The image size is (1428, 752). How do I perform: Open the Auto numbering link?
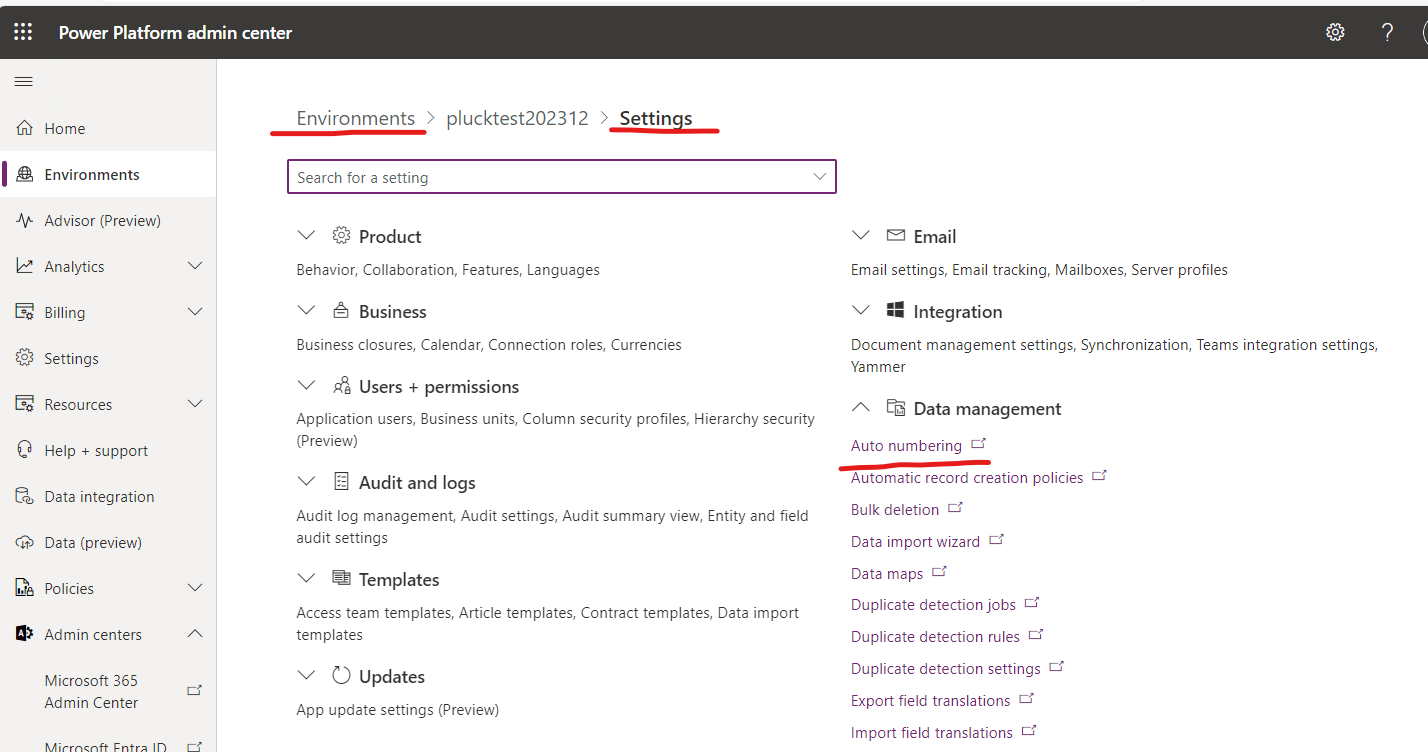(x=906, y=445)
